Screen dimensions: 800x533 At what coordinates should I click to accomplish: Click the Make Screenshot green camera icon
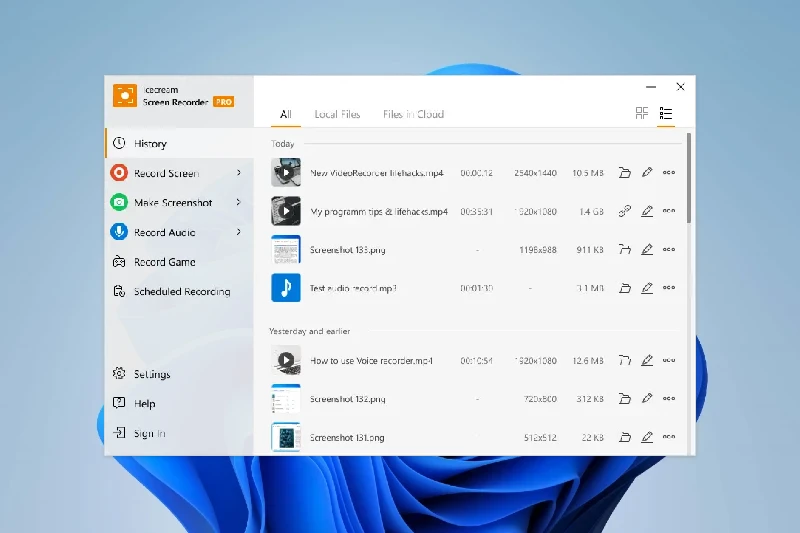click(x=119, y=202)
